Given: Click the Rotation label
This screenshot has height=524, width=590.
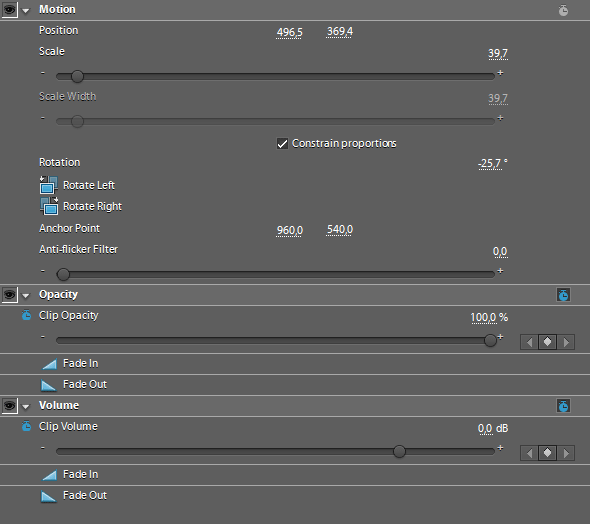Looking at the screenshot, I should 59,163.
